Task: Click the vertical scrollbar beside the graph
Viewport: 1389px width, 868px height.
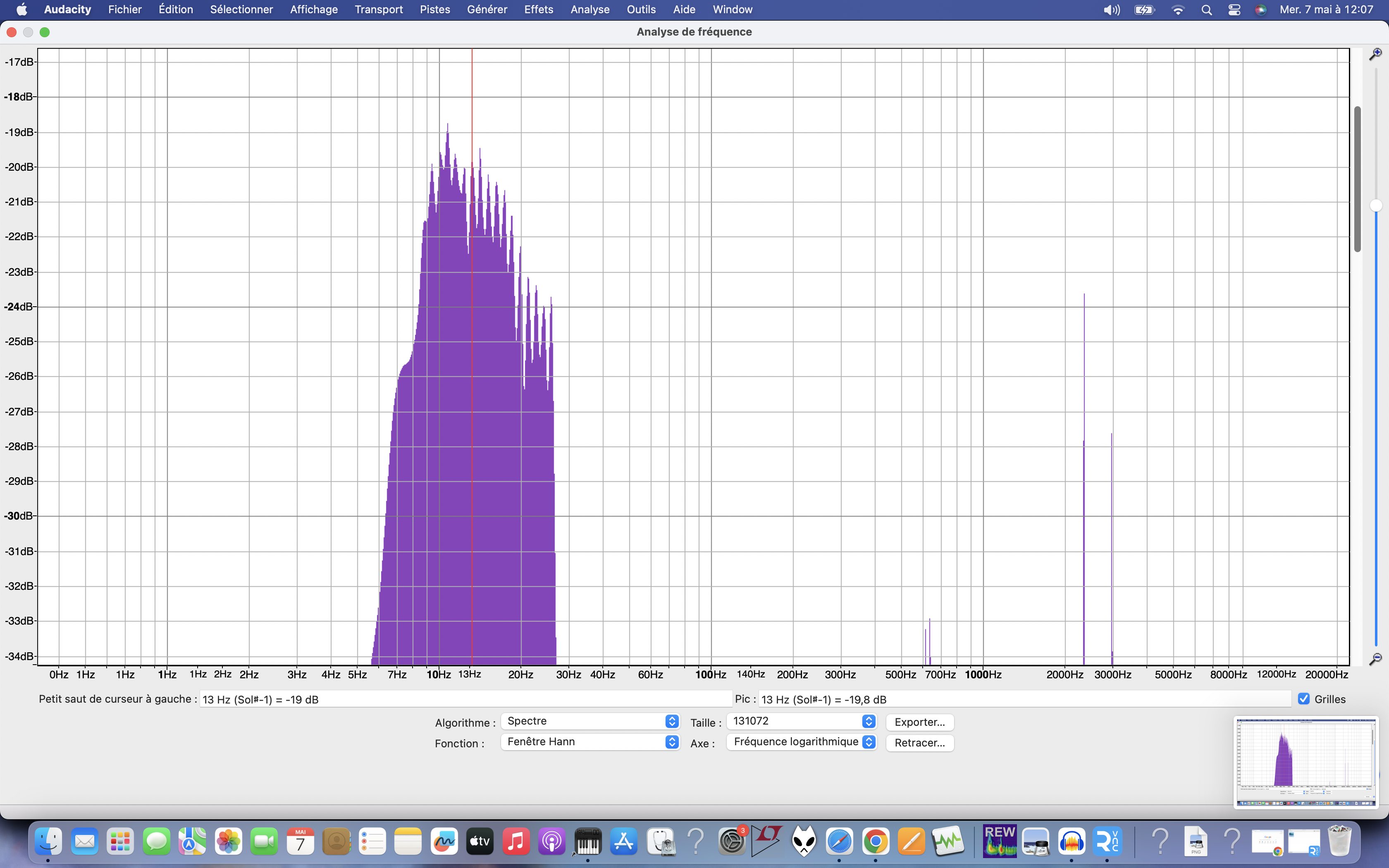Action: [x=1358, y=179]
